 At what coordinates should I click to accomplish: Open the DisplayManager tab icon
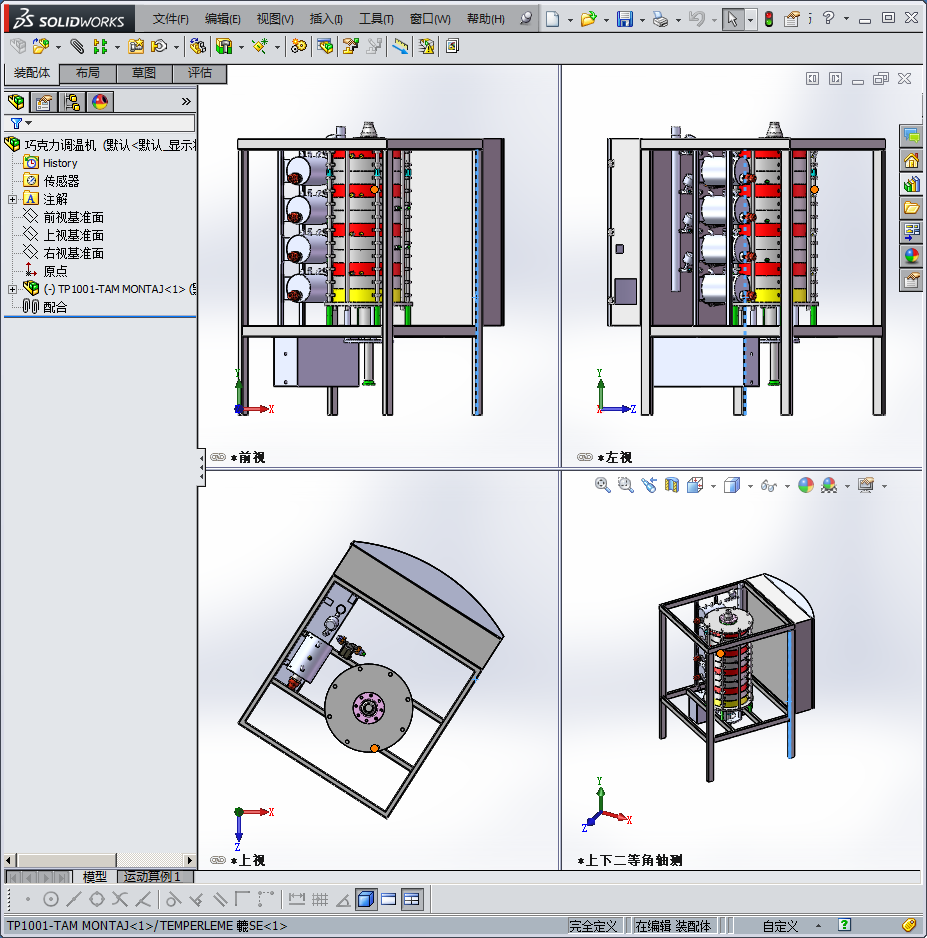[100, 102]
